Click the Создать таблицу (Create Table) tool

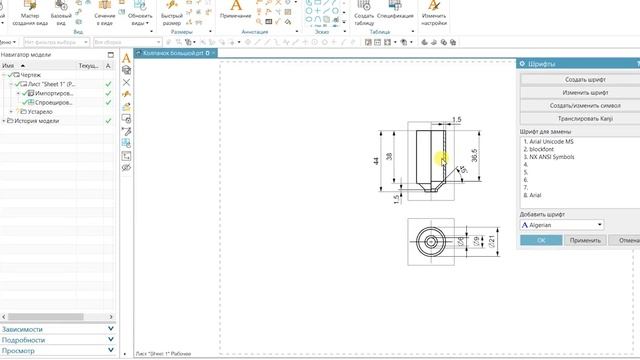[364, 13]
